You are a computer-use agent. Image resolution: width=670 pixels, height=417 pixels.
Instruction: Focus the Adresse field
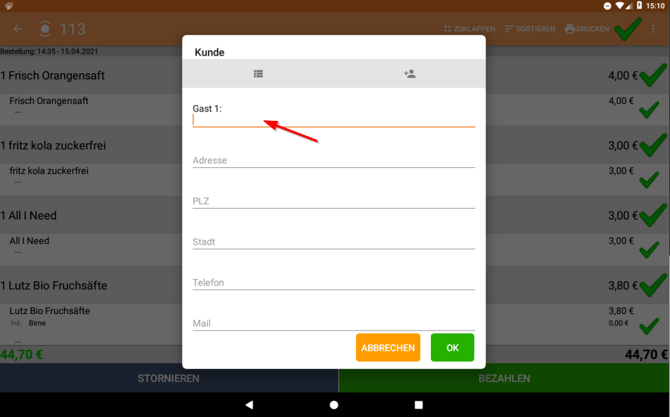coord(334,160)
